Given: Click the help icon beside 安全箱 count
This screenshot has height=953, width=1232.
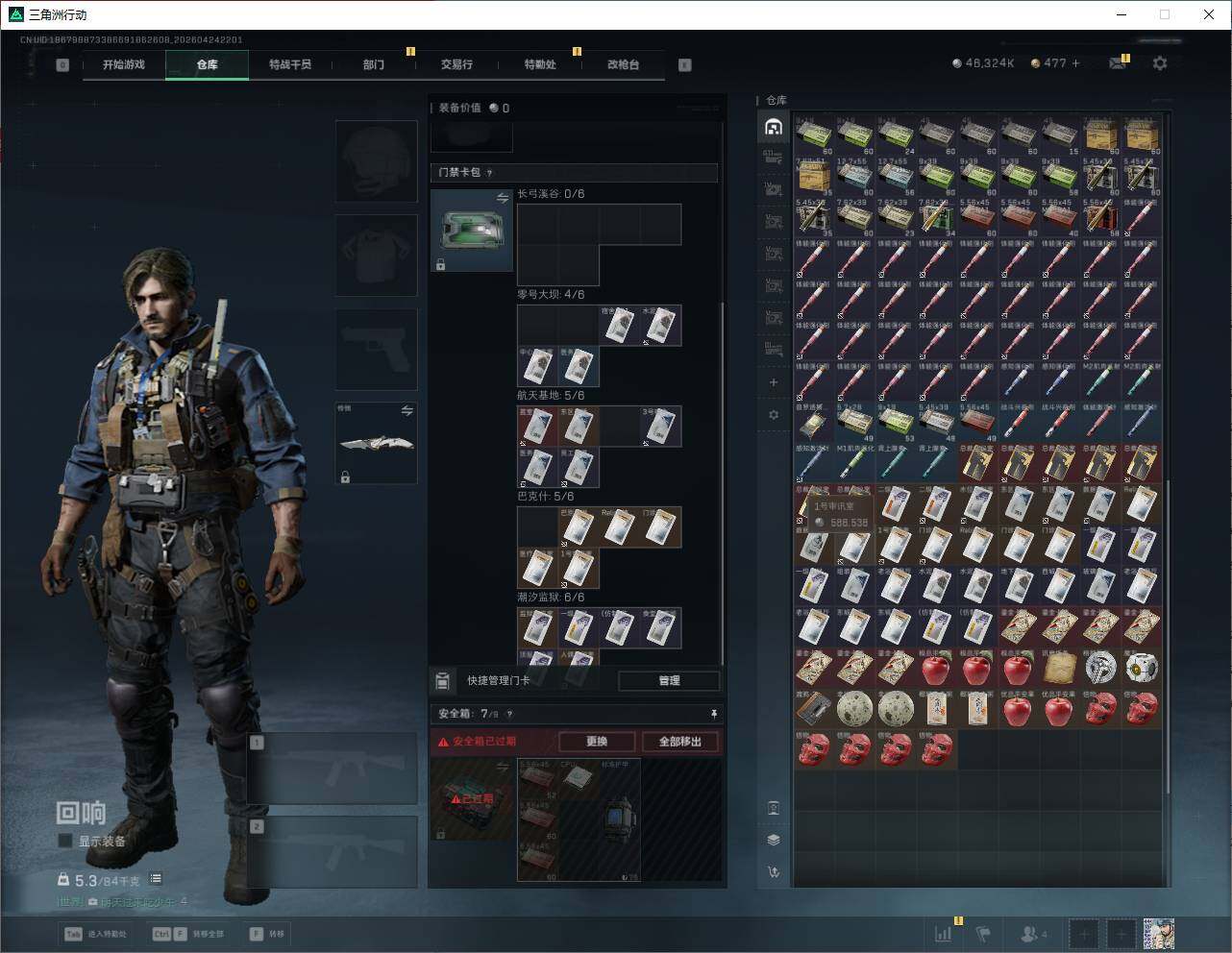Looking at the screenshot, I should point(509,714).
